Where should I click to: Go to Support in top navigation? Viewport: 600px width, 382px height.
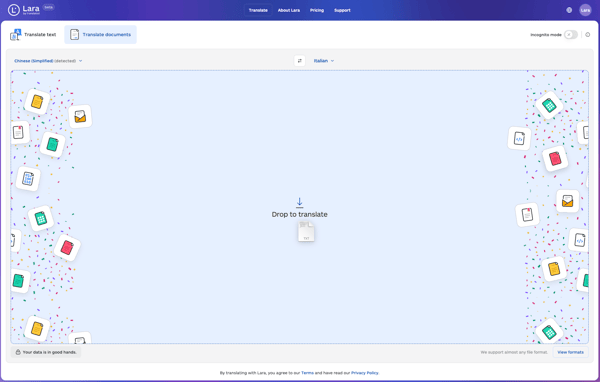(x=342, y=10)
